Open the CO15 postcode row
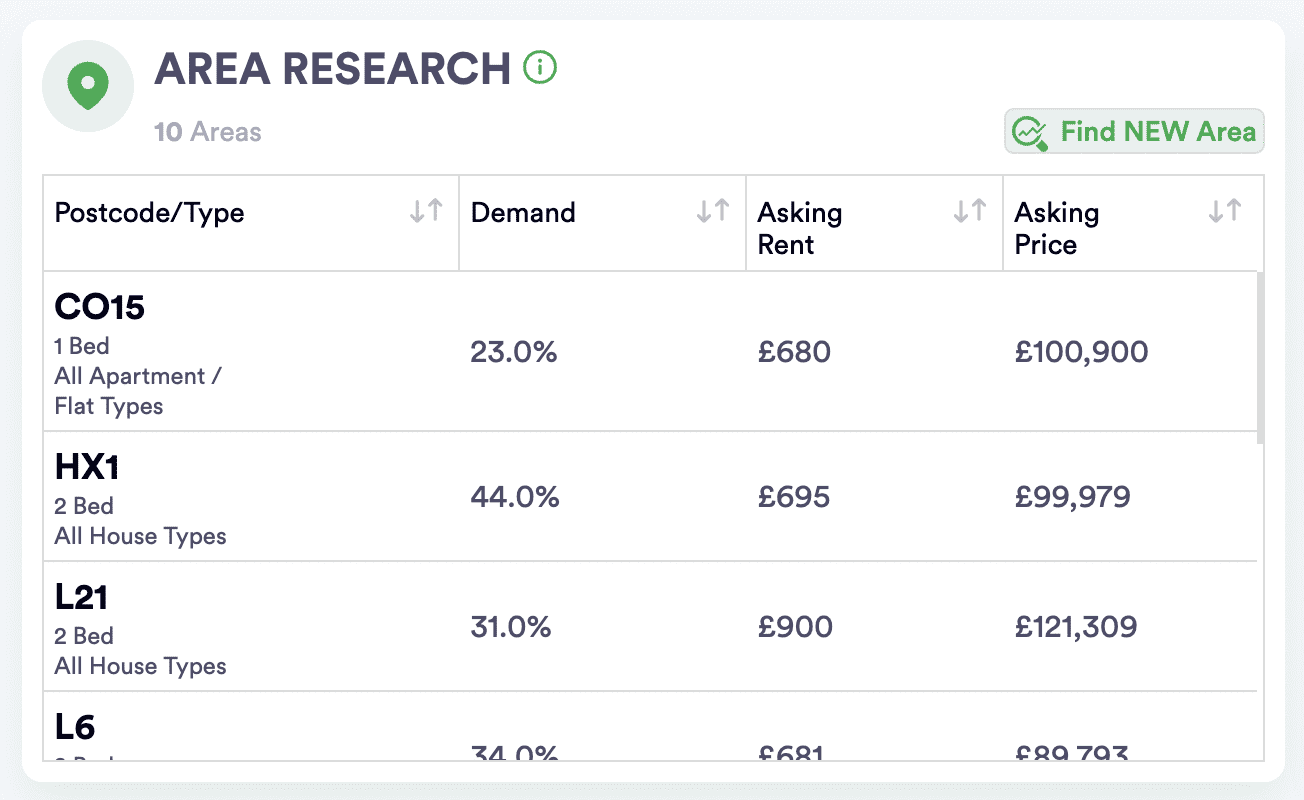Screen dimensions: 1304x800 coord(100,308)
